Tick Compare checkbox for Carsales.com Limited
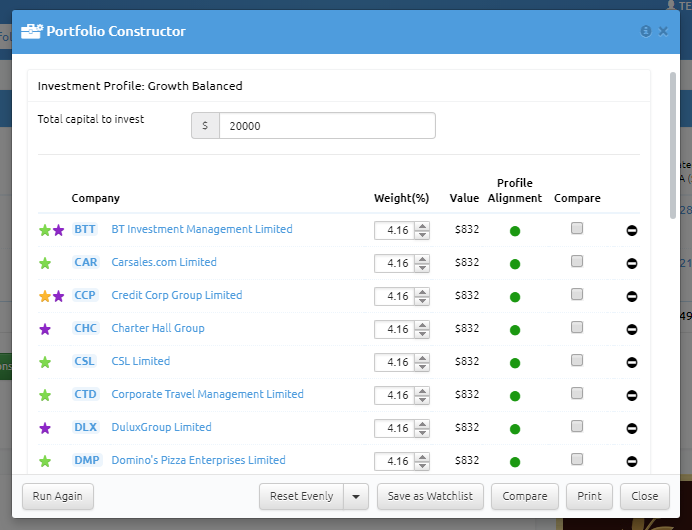Viewport: 692px width, 530px height. point(577,261)
